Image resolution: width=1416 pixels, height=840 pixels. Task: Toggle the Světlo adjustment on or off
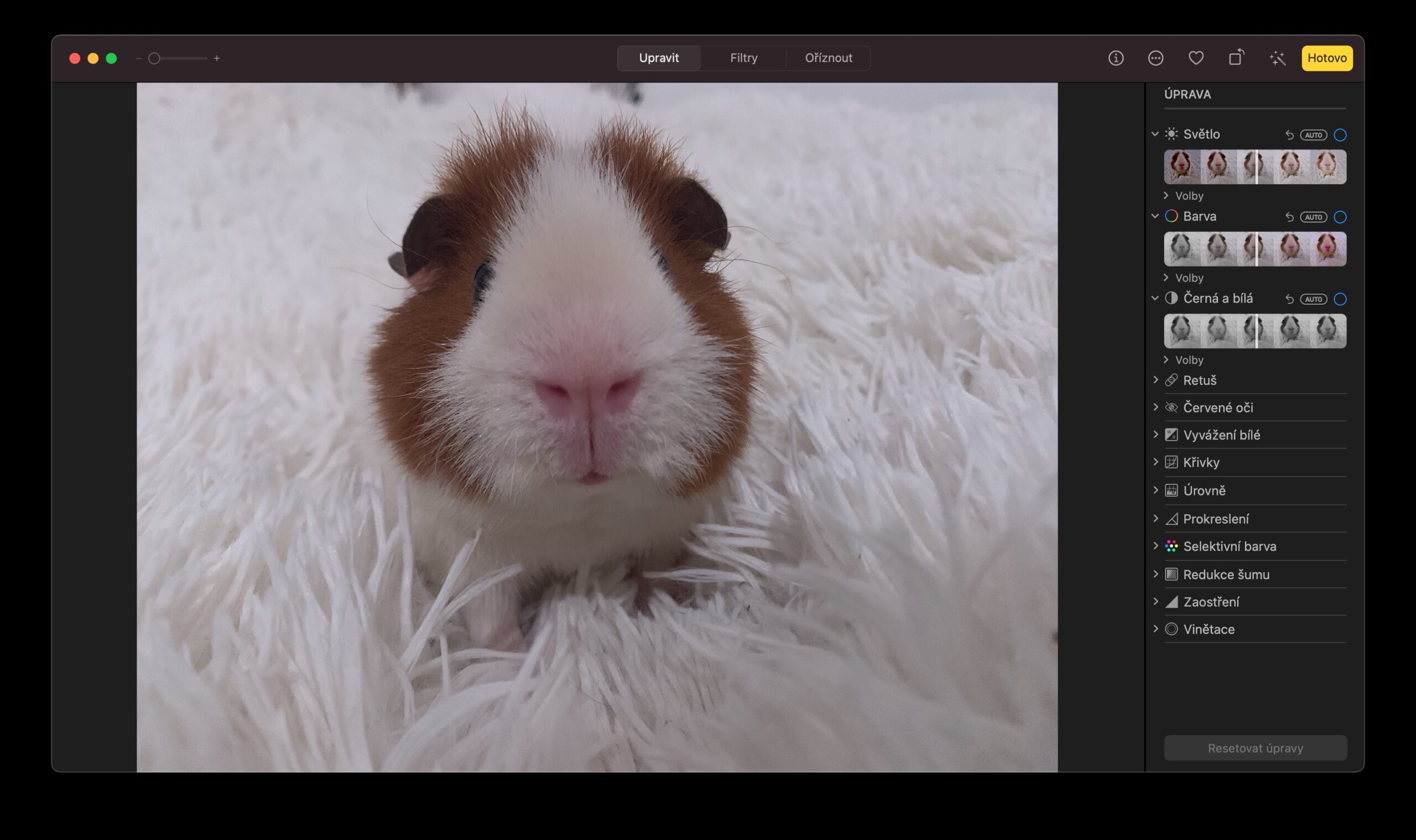(1340, 135)
